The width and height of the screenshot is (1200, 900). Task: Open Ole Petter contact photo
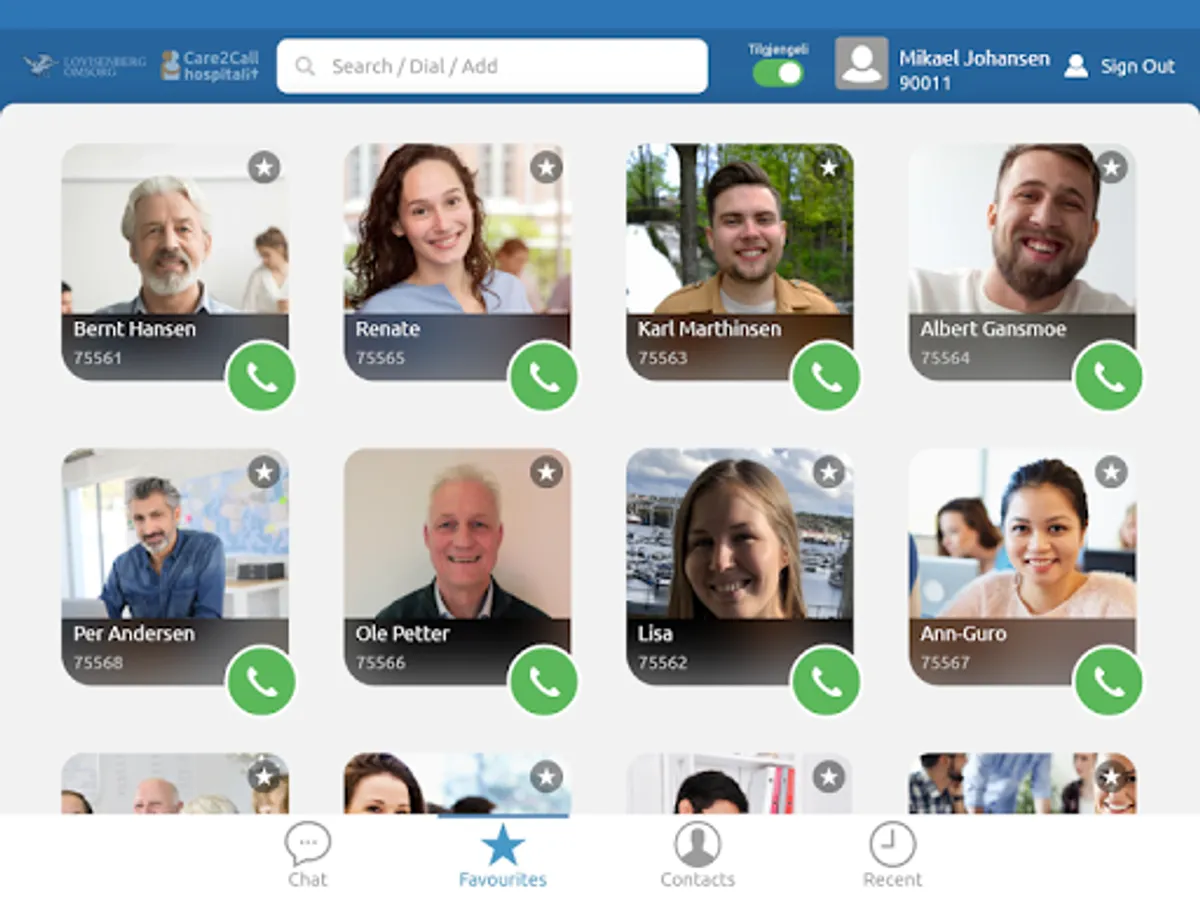click(x=458, y=533)
